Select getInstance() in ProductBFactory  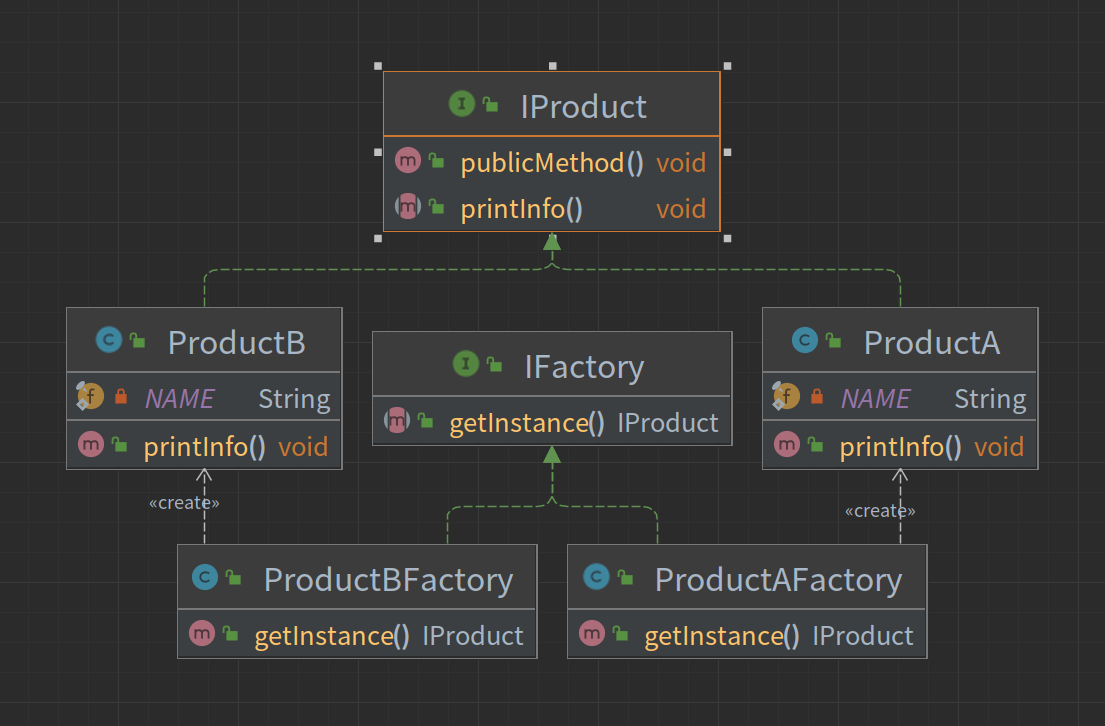332,636
